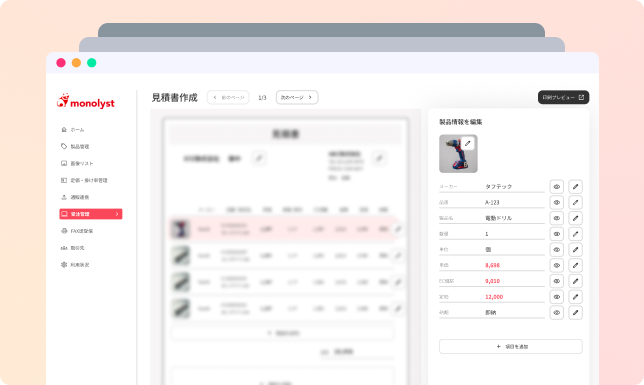Edit the product image with the pencil overlay
644x385 pixels.
pos(467,143)
